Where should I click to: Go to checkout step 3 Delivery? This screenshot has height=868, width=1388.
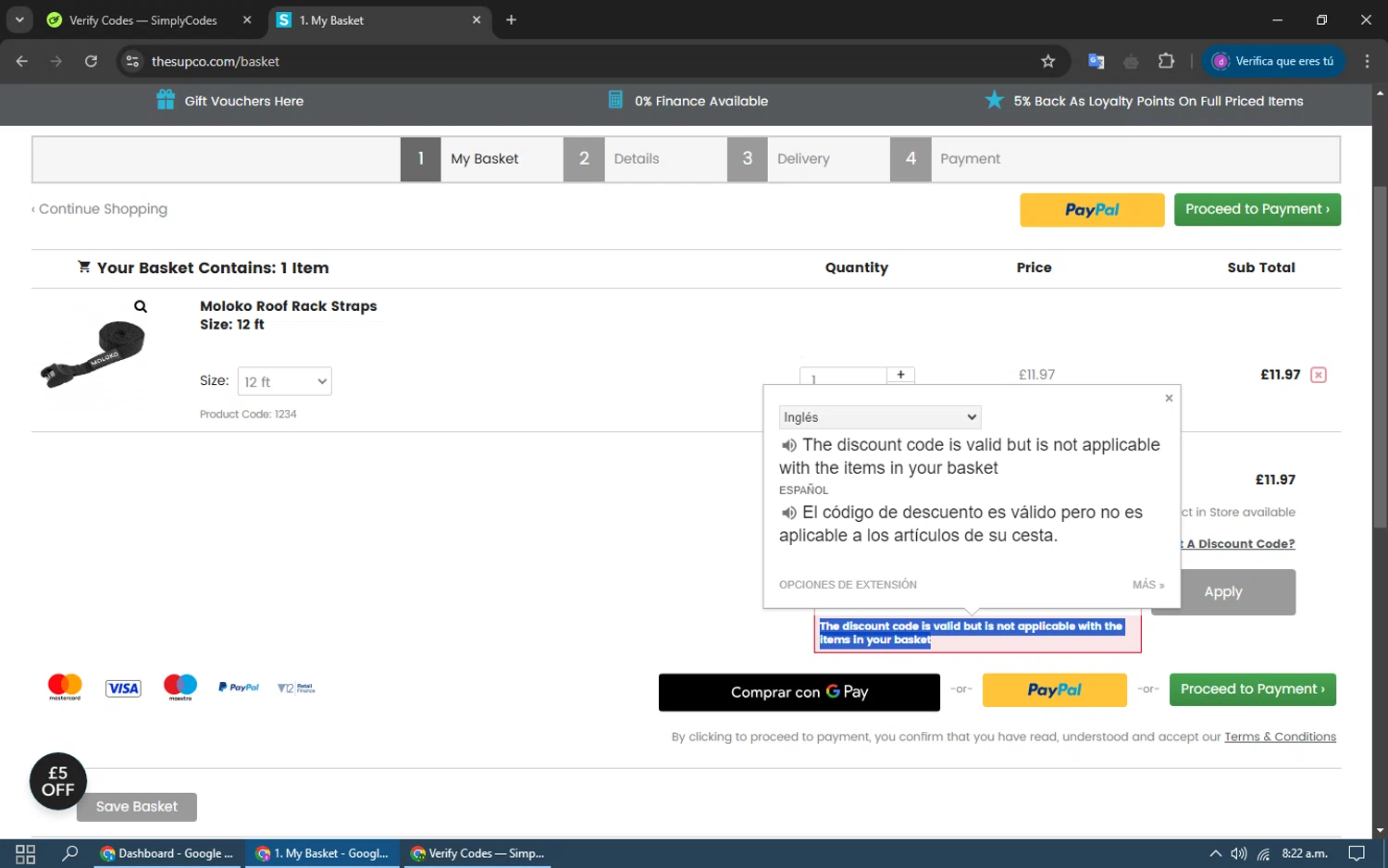tap(809, 159)
